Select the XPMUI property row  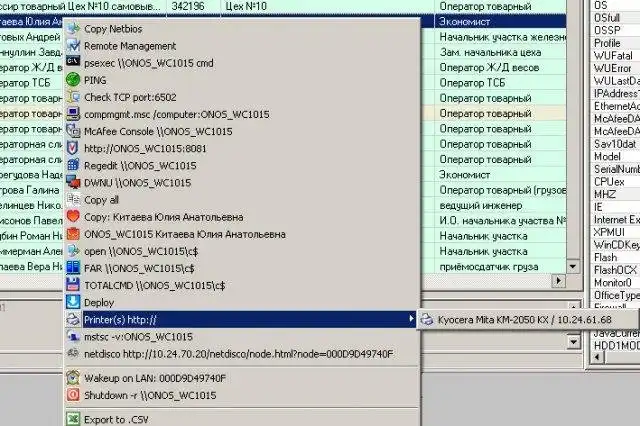[615, 232]
